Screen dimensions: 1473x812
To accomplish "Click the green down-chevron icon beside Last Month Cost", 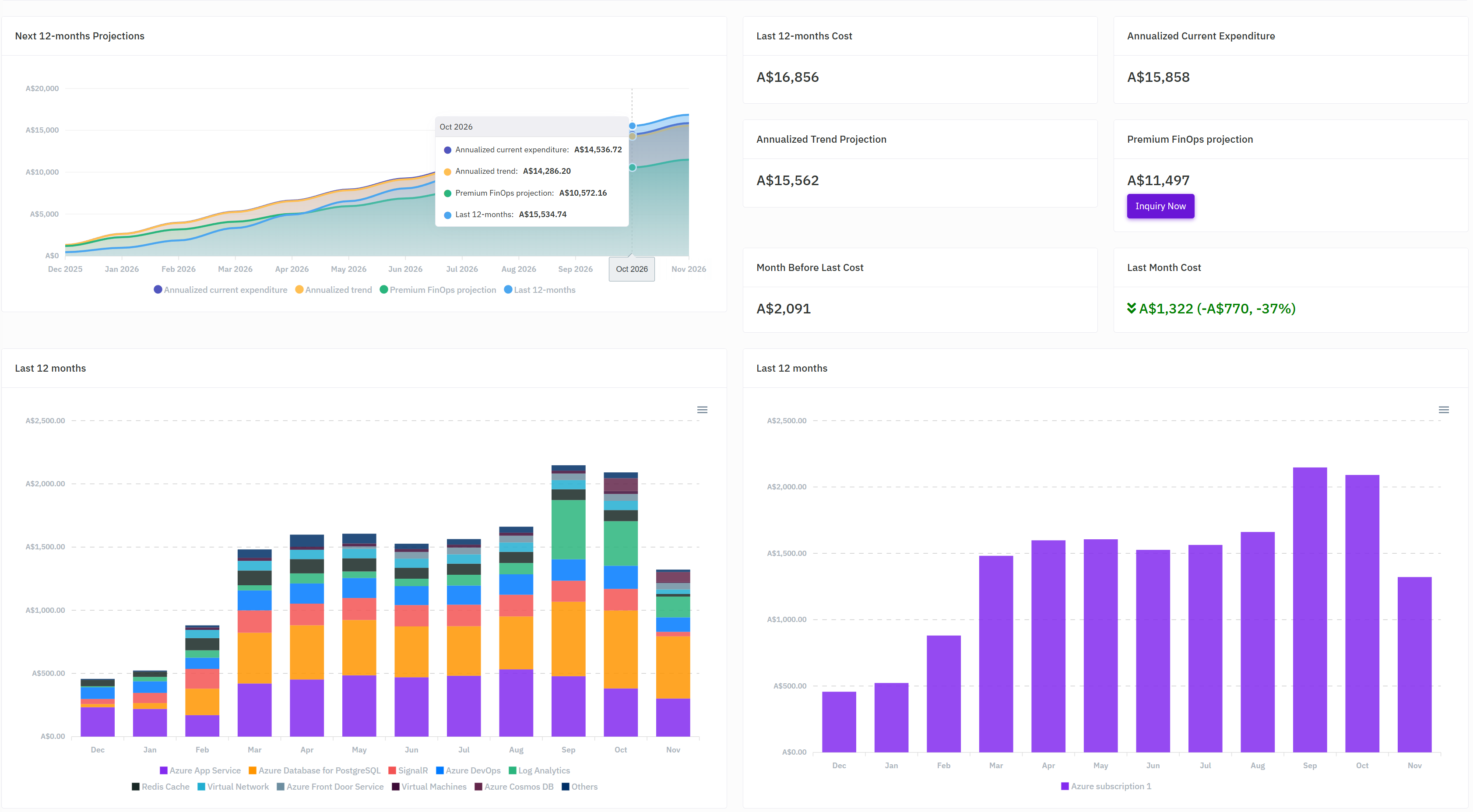I will pyautogui.click(x=1131, y=308).
